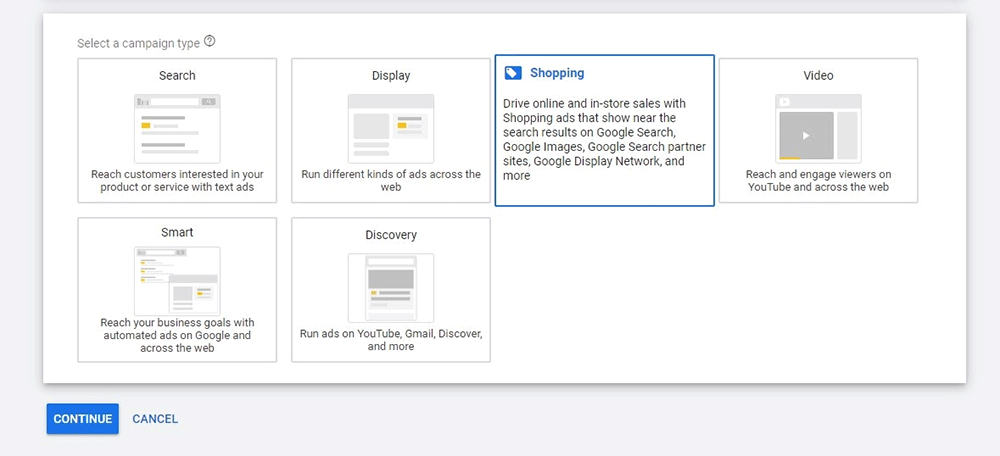
Task: Choose the Discovery campaign type title
Action: 391,235
